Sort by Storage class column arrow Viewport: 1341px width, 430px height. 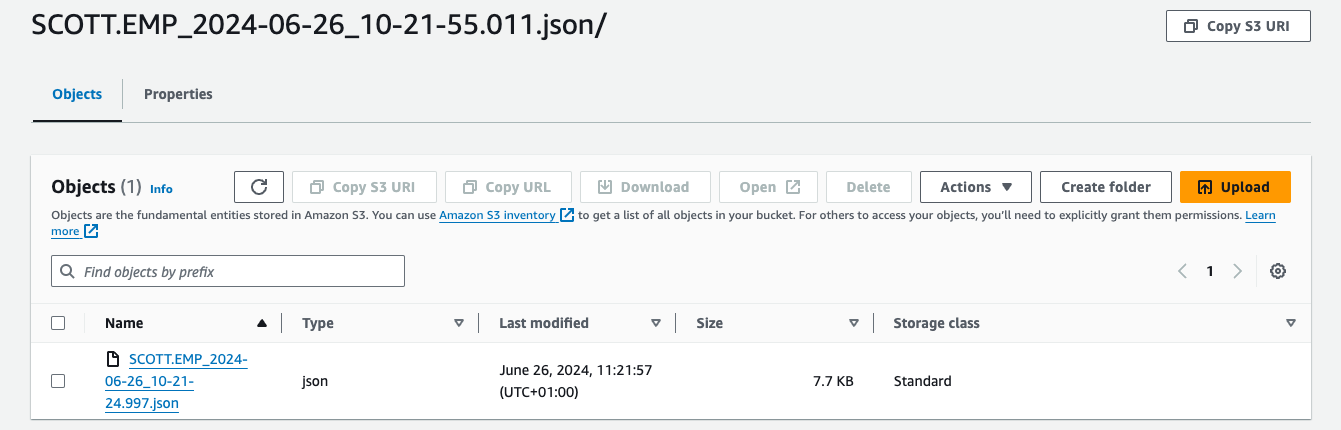(1291, 323)
